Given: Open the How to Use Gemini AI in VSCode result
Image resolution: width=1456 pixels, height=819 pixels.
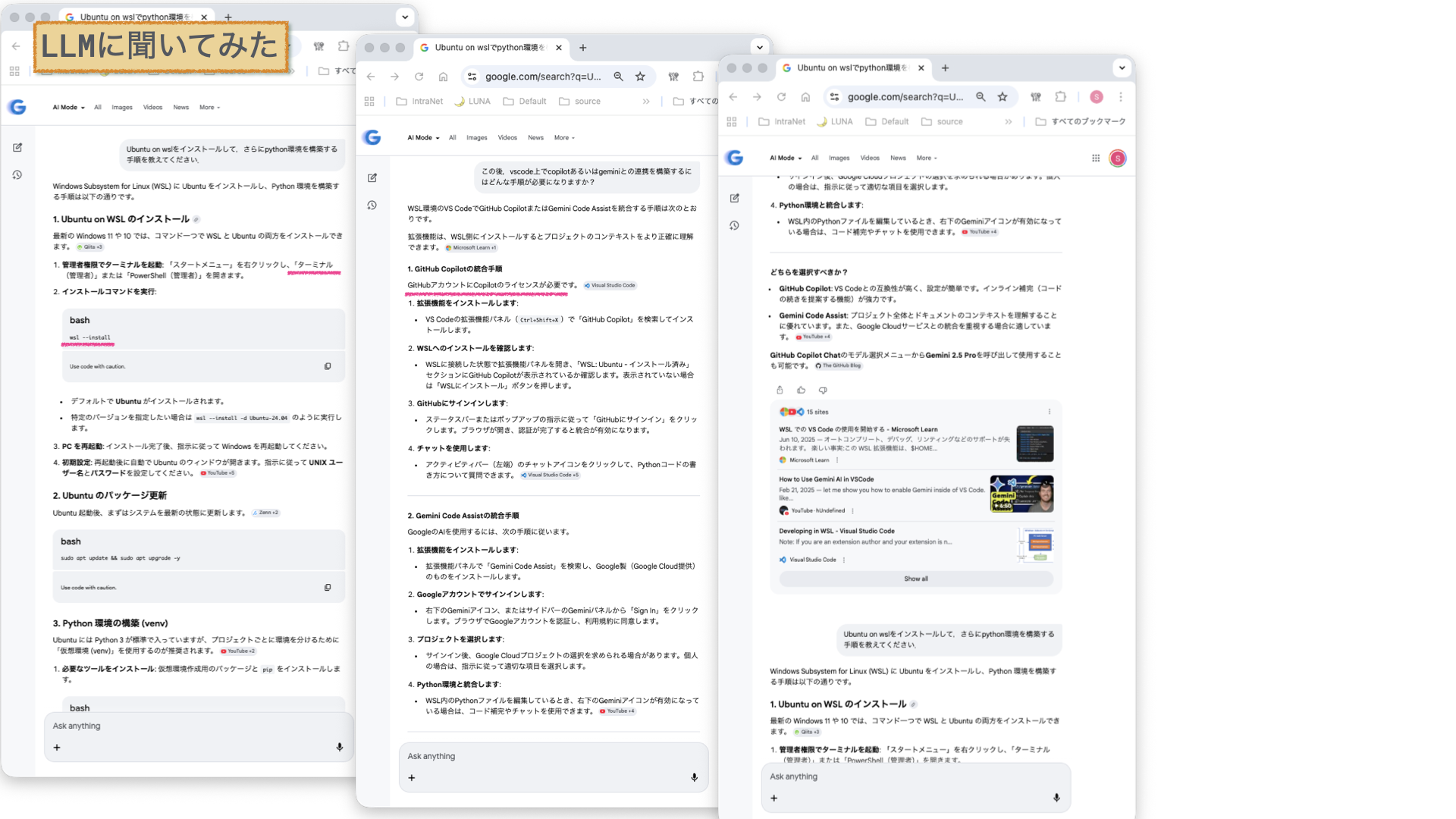Looking at the screenshot, I should [x=826, y=479].
